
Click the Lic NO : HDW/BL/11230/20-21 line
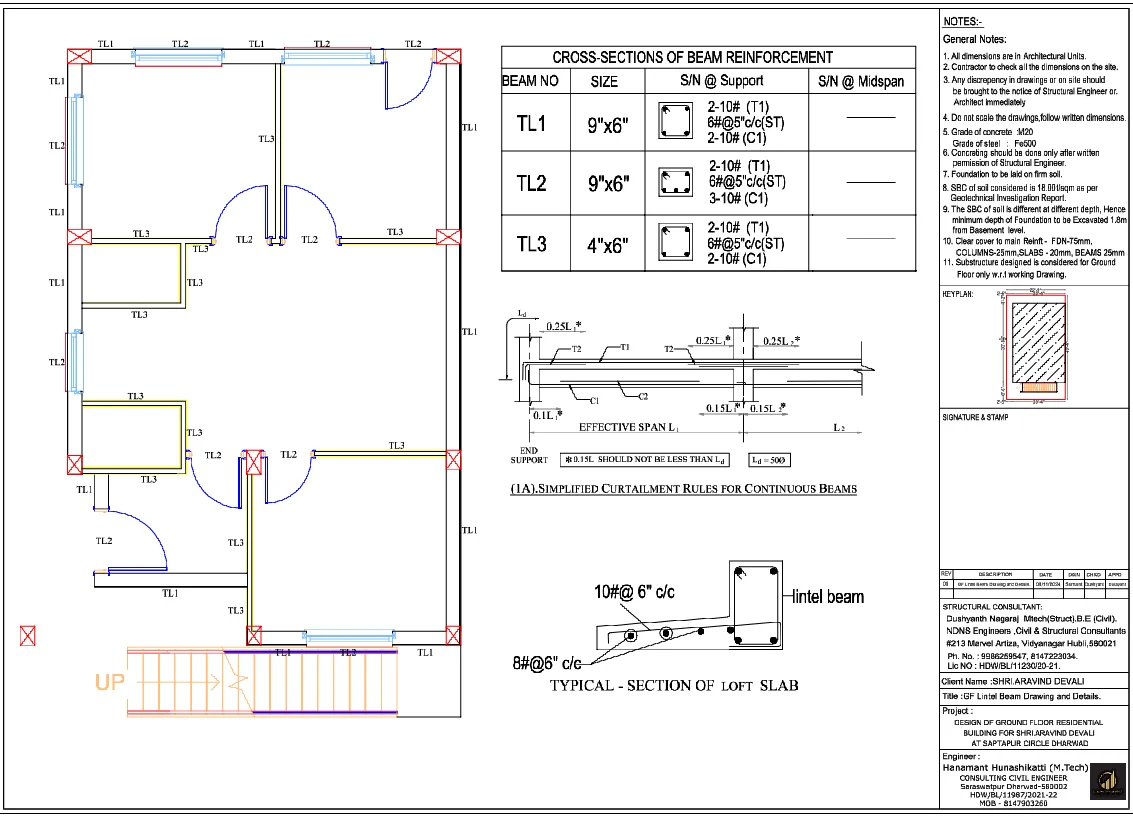1004,666
